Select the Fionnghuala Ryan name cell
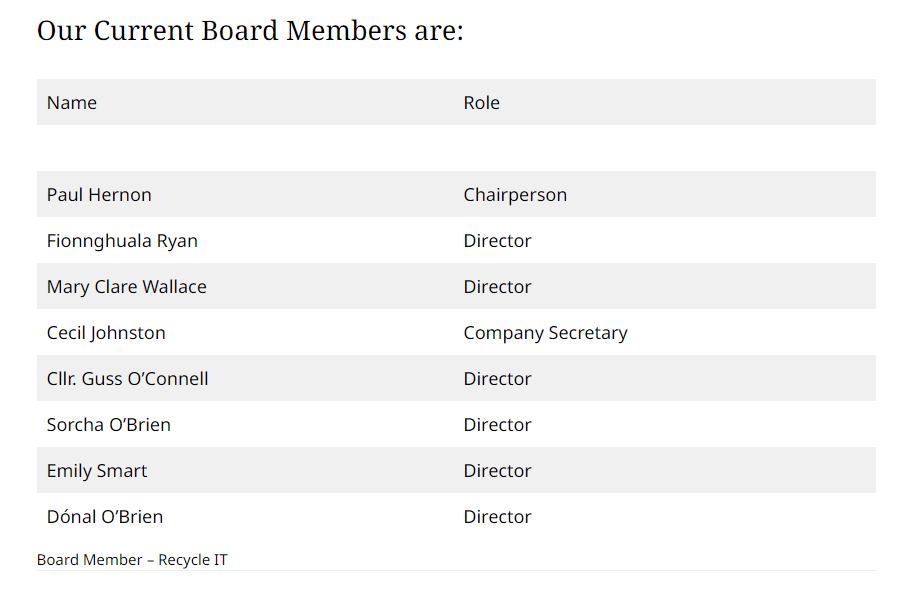This screenshot has height=595, width=898. (122, 241)
